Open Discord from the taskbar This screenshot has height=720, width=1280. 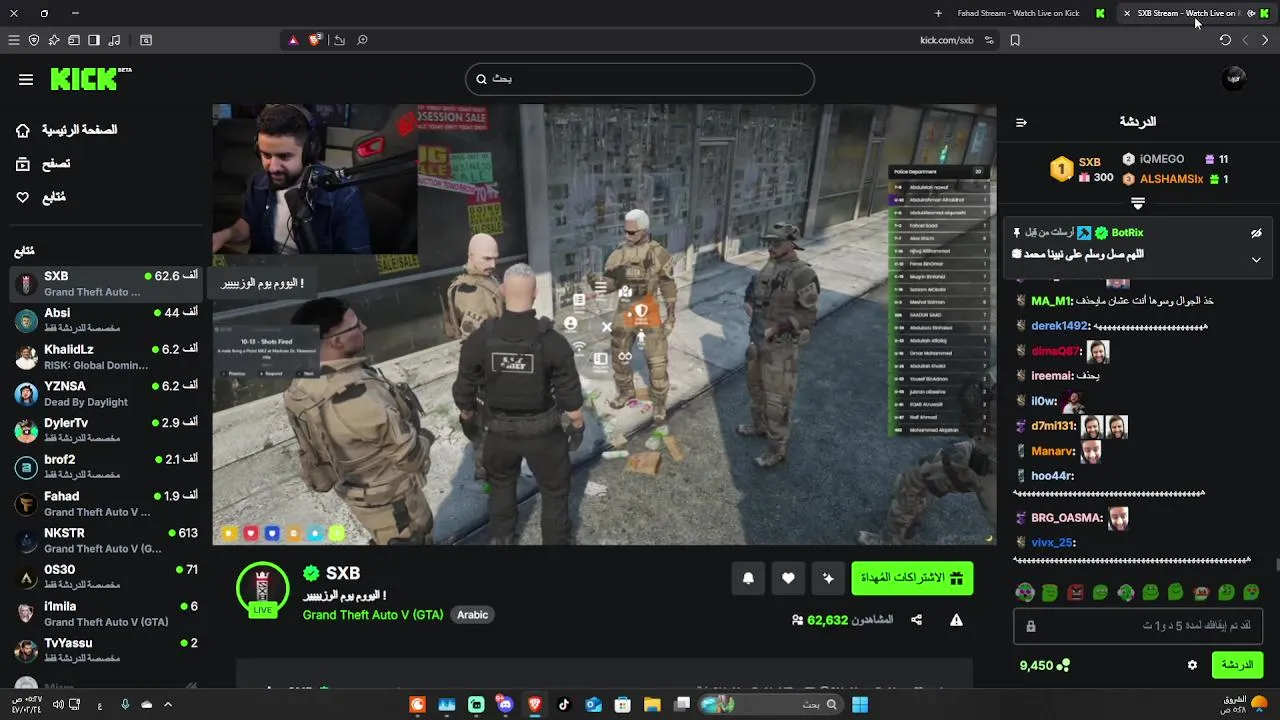pos(505,705)
